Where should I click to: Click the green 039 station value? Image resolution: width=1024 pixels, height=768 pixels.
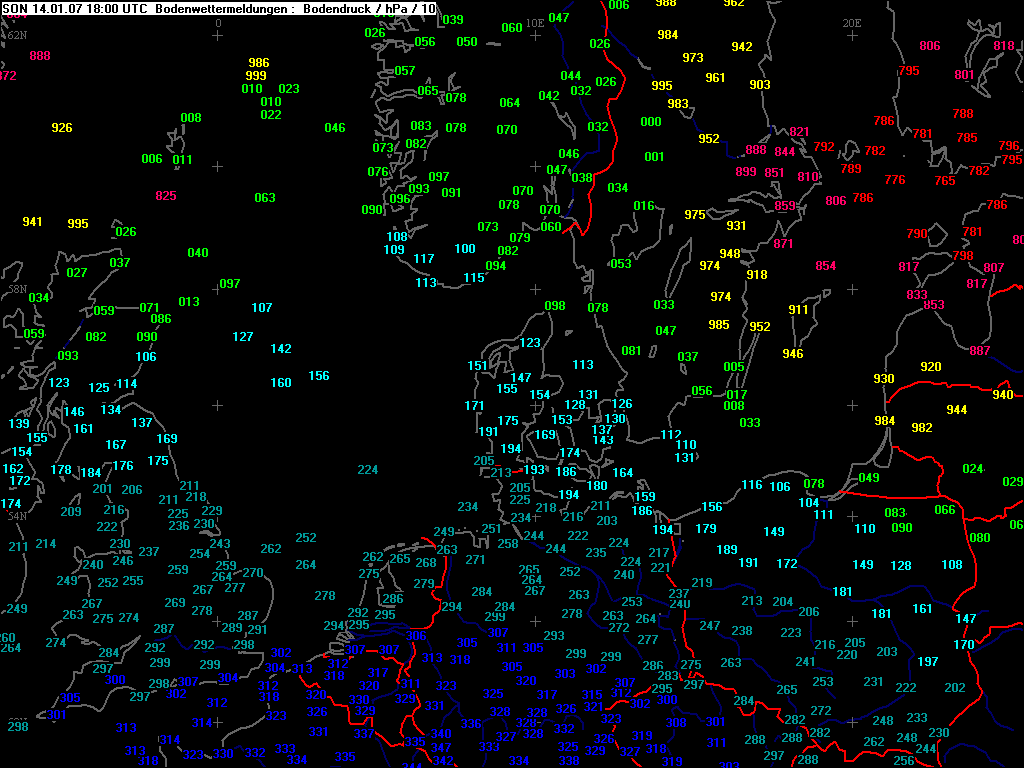point(453,20)
